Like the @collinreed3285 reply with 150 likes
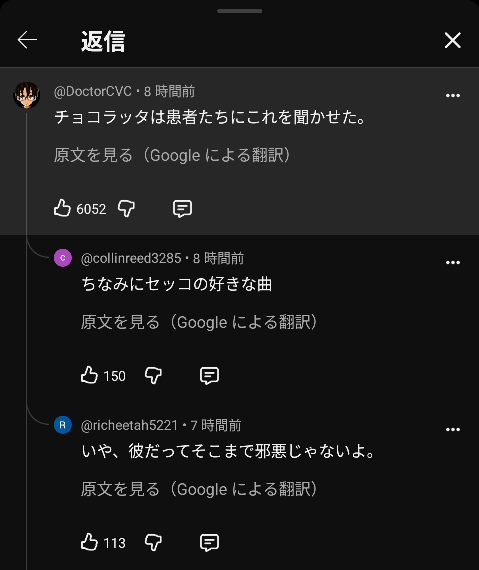Image resolution: width=479 pixels, height=570 pixels. tap(89, 376)
